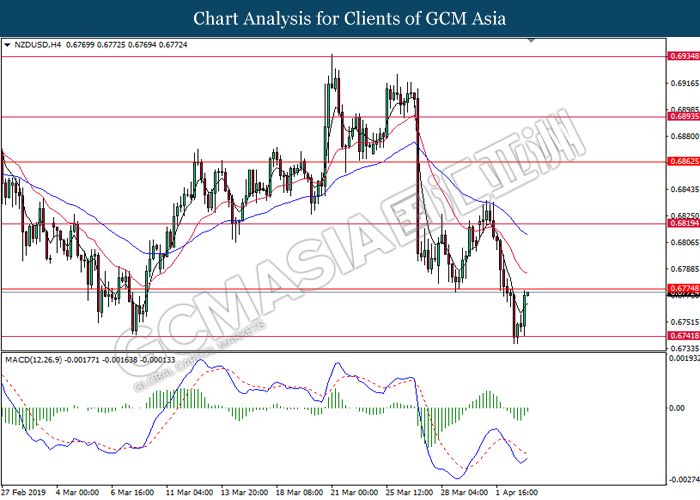The width and height of the screenshot is (700, 500).
Task: Click the 1 Apr 16:00 time label
Action: 517,492
